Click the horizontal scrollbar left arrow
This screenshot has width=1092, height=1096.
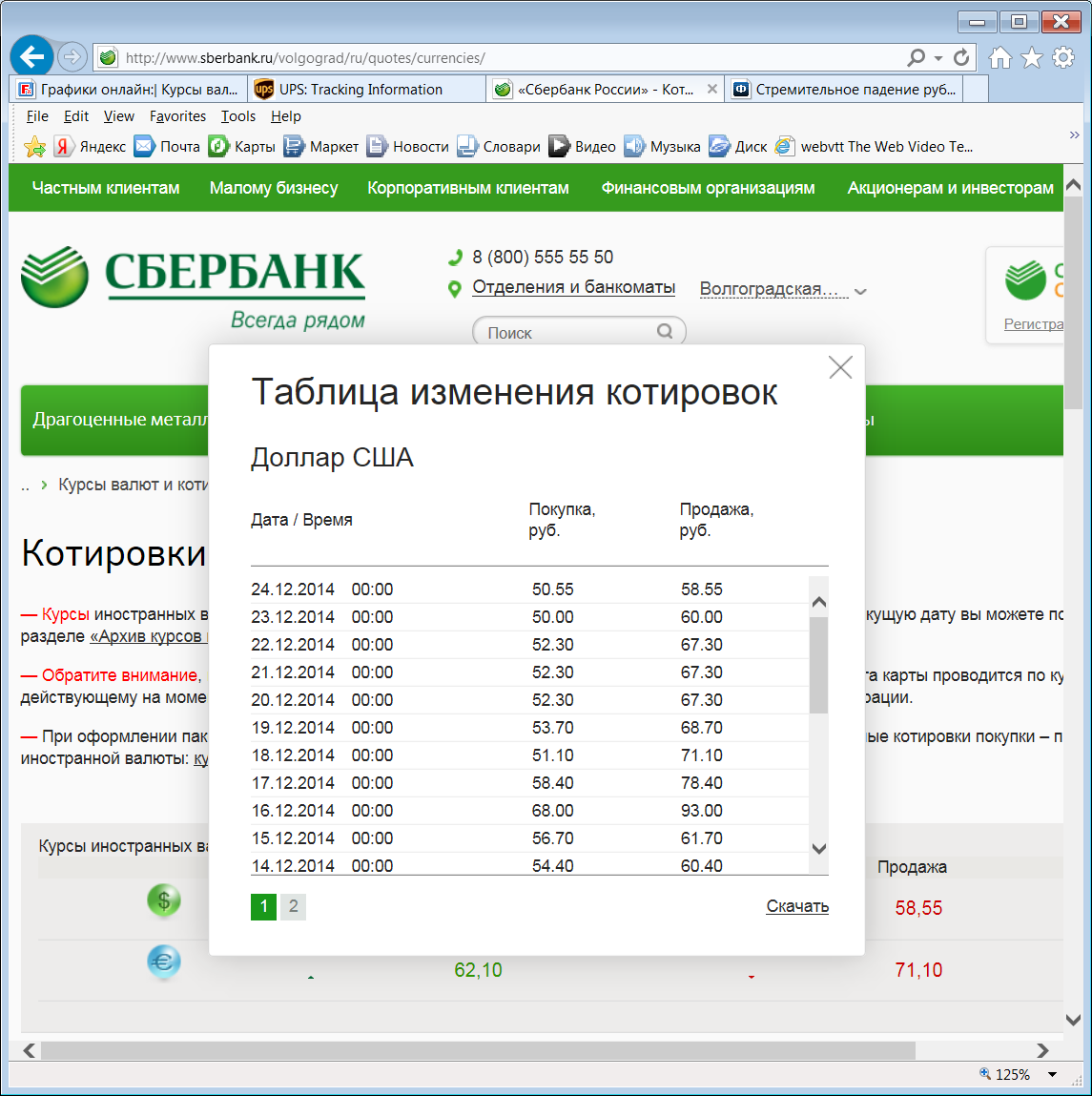coord(30,1050)
